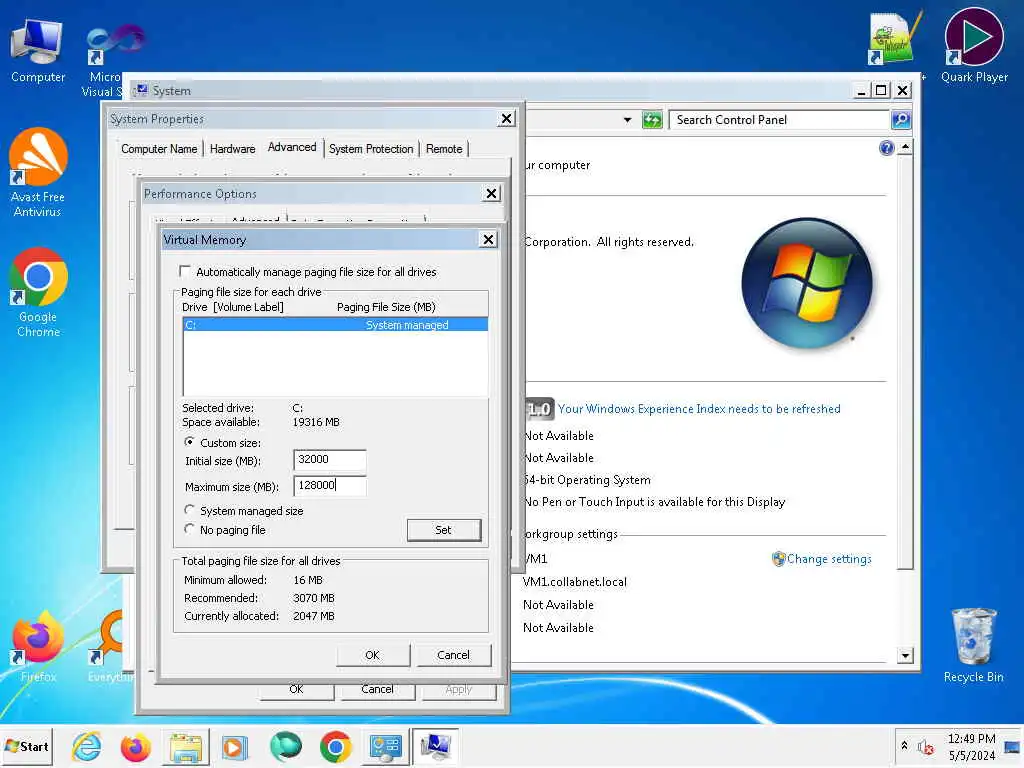Launch Google Chrome from desktop
This screenshot has height=768, width=1024.
point(38,292)
